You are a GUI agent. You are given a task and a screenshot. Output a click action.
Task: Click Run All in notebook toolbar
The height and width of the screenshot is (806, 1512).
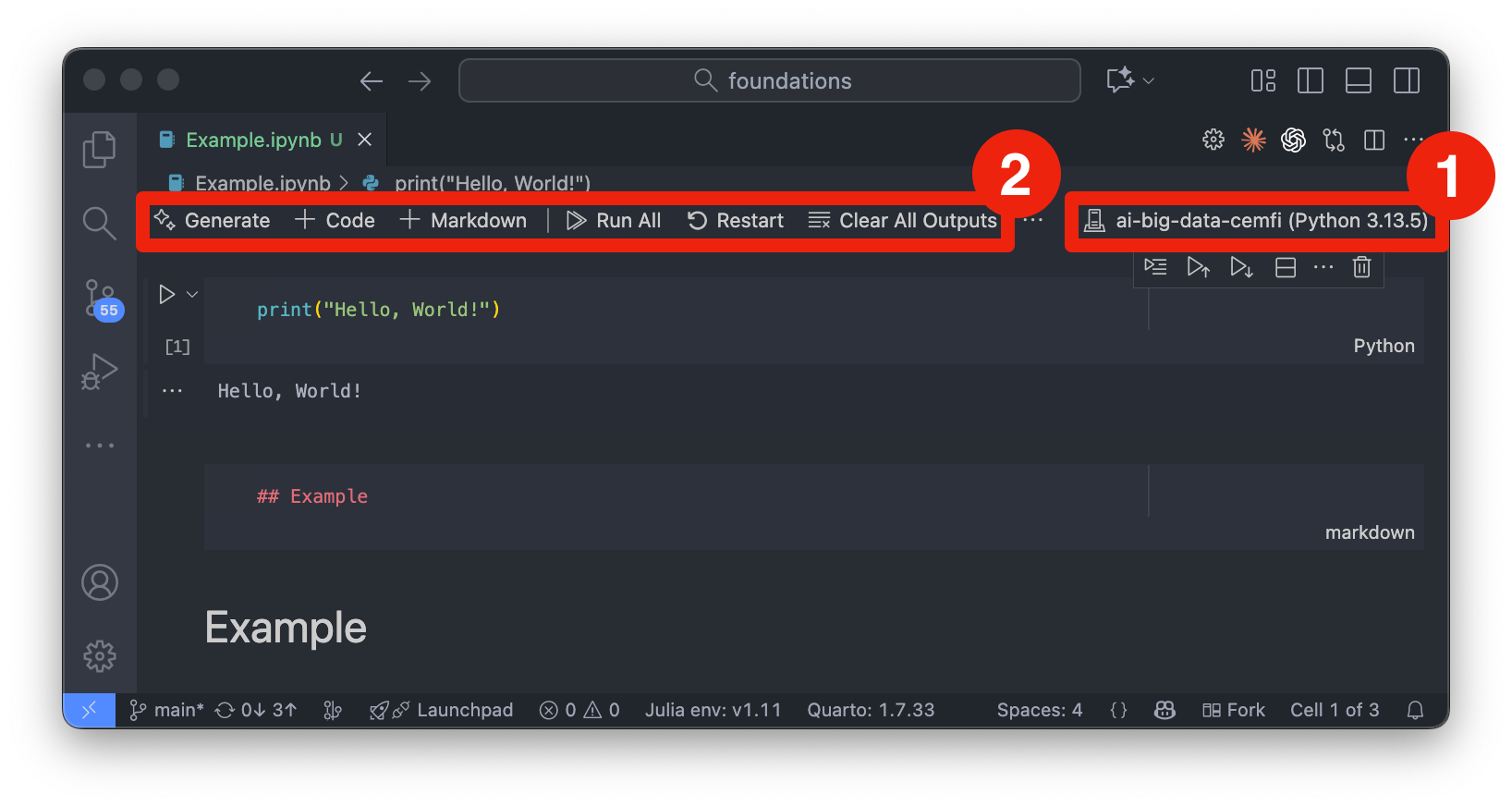[x=615, y=221]
